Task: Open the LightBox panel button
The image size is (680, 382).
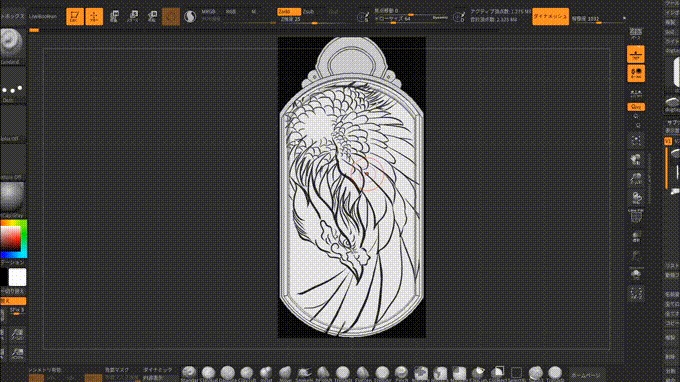Action: pyautogui.click(x=12, y=16)
